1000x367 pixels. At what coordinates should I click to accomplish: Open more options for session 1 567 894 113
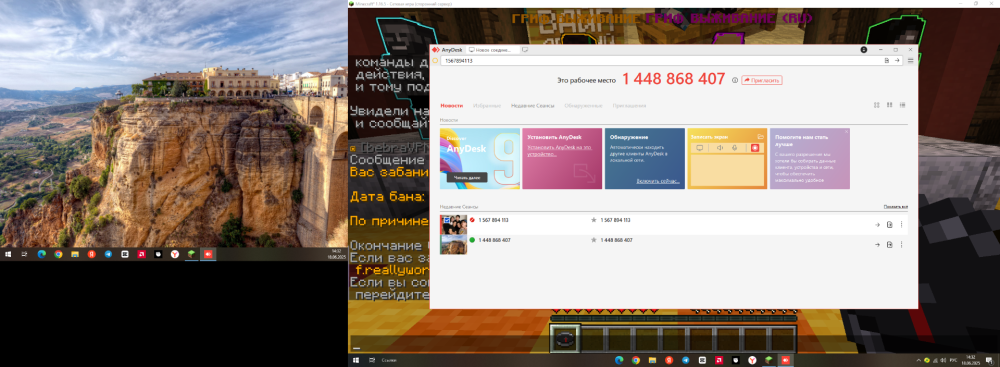901,225
